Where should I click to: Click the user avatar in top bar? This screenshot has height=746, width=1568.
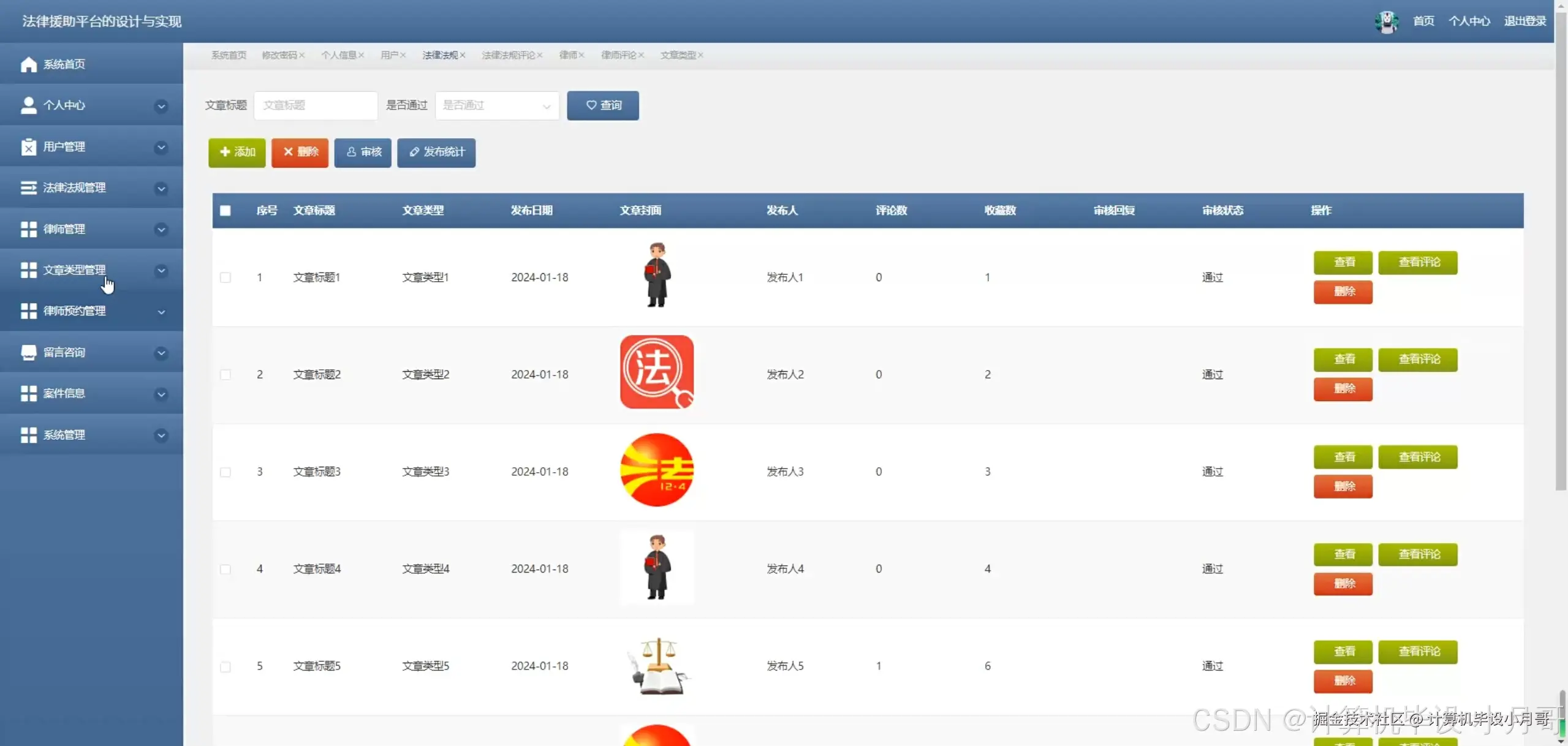point(1387,21)
